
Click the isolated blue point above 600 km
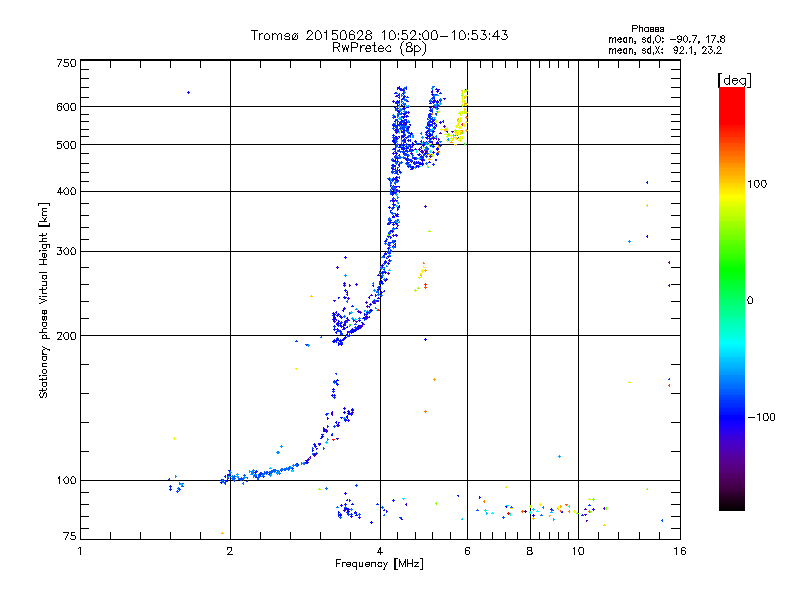(x=188, y=92)
